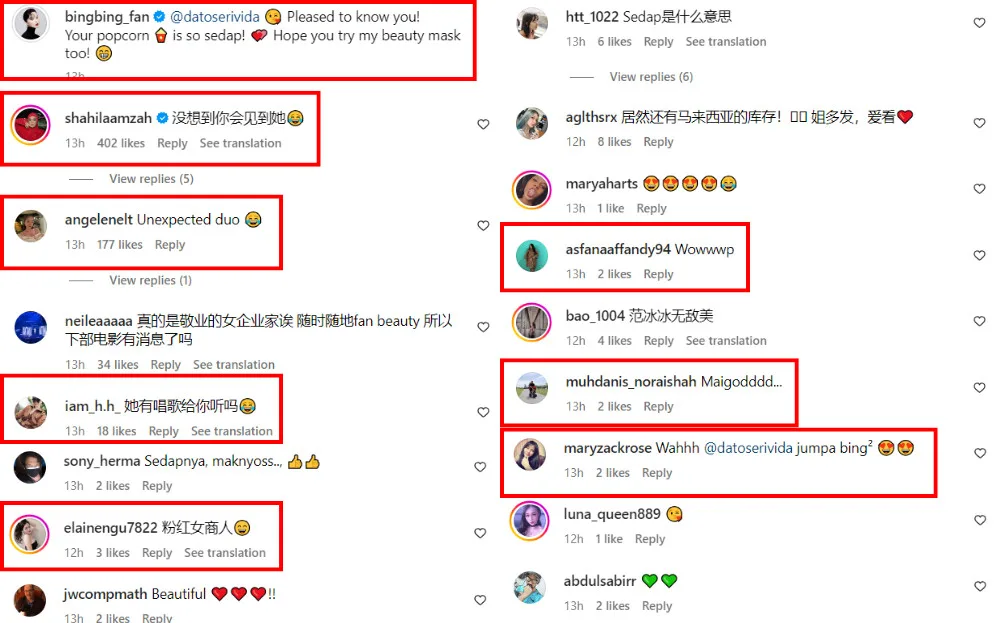The height and width of the screenshot is (623, 1000).
Task: Like sony_herma's Sedapnya comment
Action: point(480,467)
